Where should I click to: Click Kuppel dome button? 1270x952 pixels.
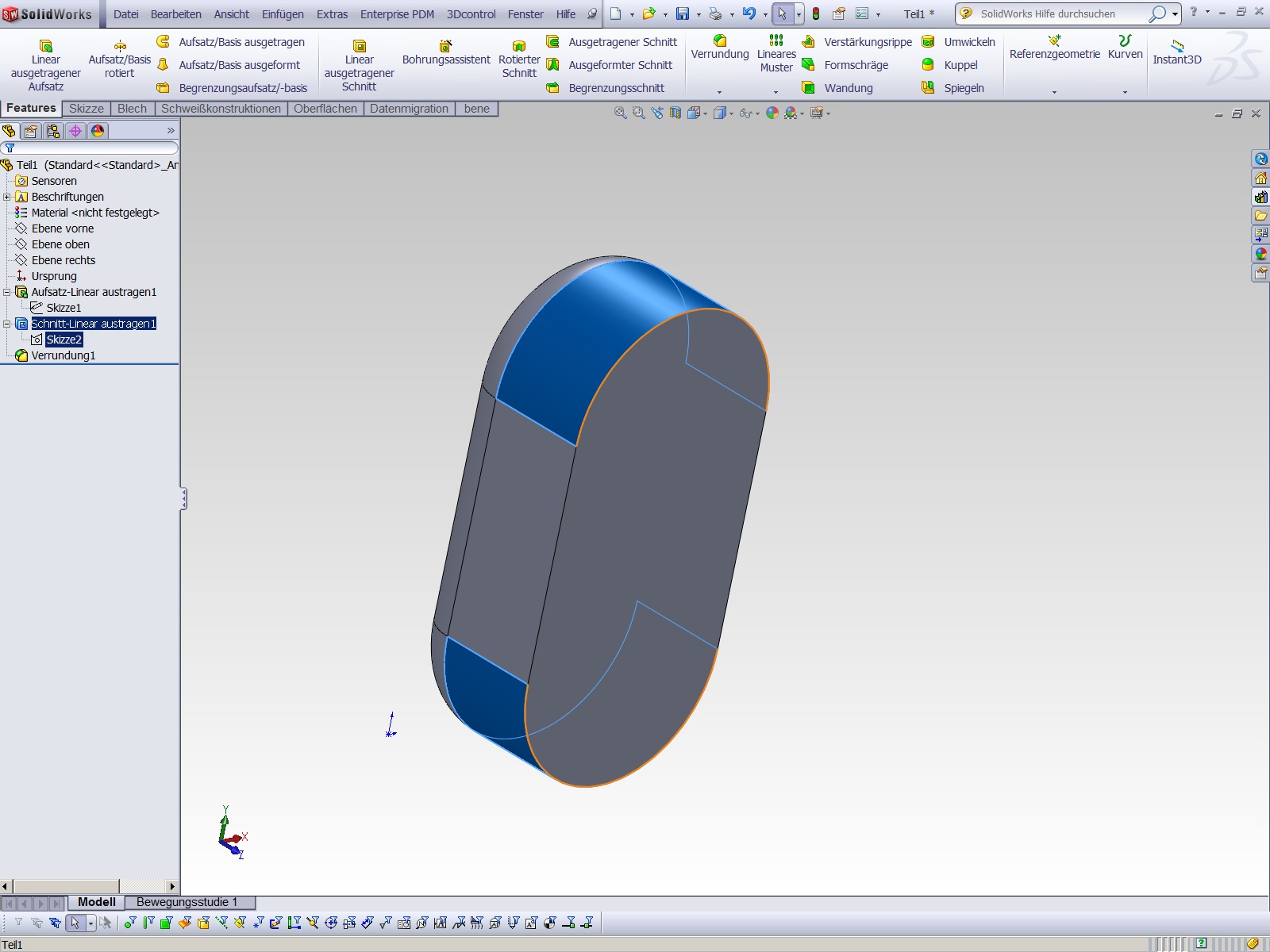coord(950,65)
